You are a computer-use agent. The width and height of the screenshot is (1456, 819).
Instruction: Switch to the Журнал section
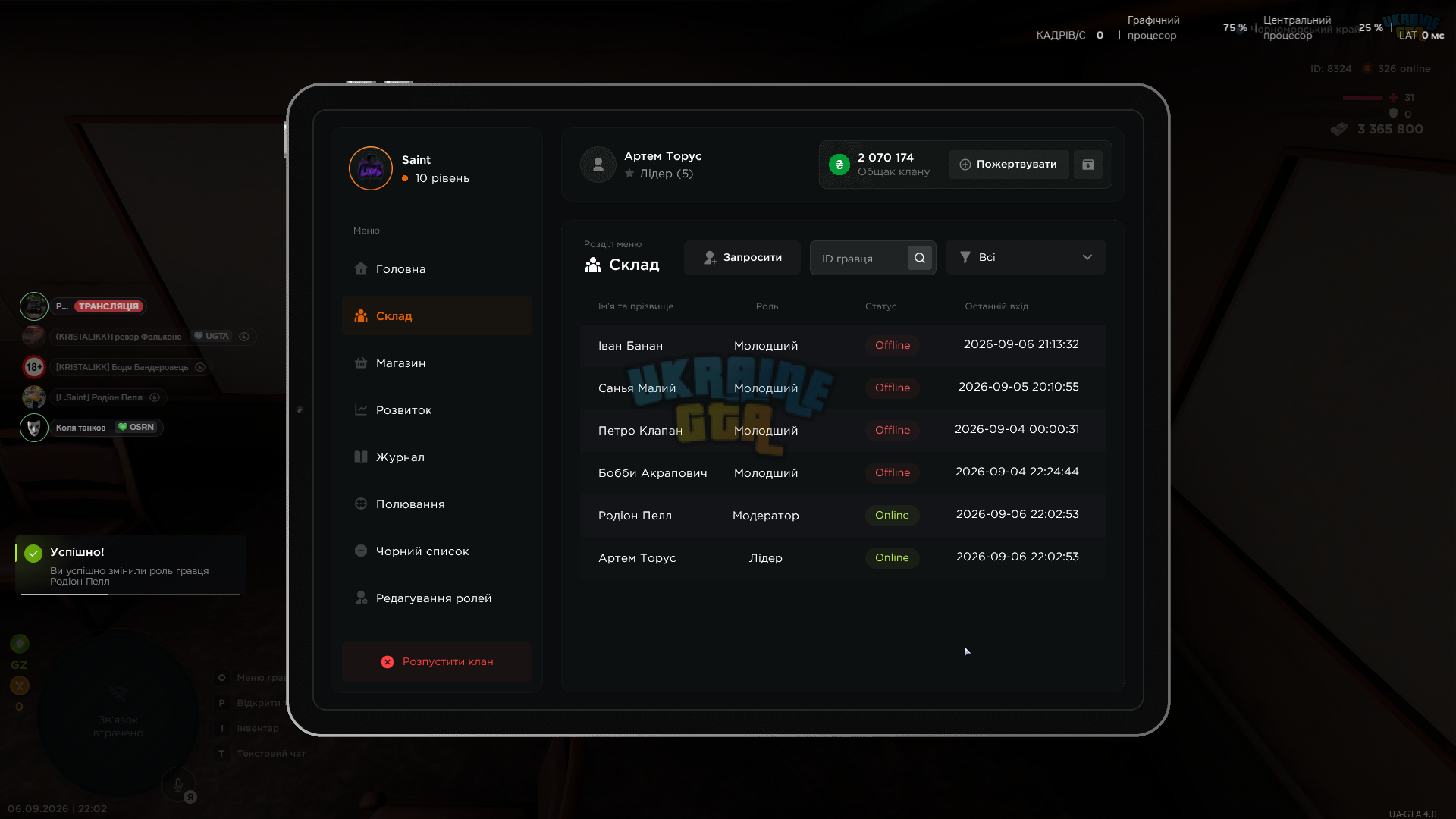pyautogui.click(x=437, y=457)
